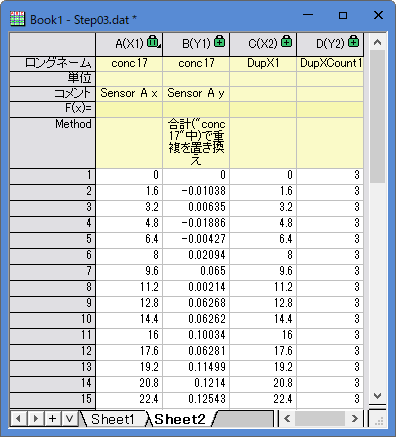Click the horizontal scrollbar right arrow
The width and height of the screenshot is (396, 437).
[355, 418]
